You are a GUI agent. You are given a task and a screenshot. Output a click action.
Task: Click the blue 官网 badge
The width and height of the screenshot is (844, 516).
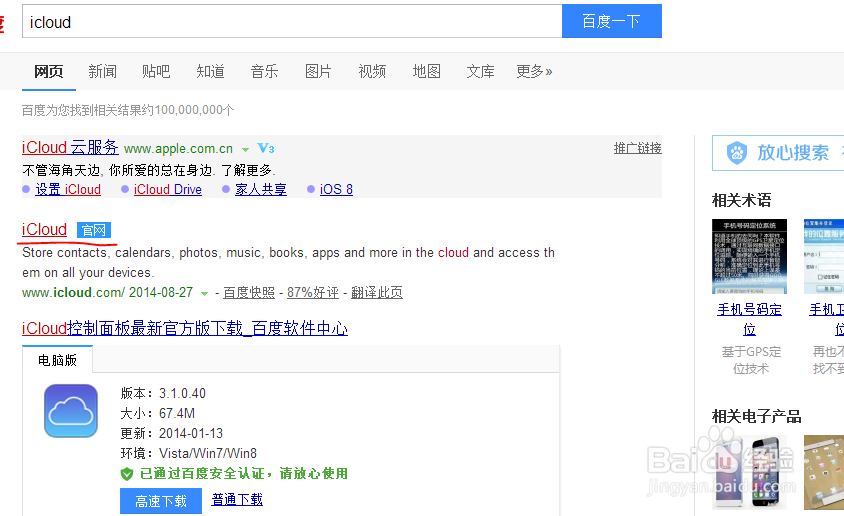(x=94, y=230)
